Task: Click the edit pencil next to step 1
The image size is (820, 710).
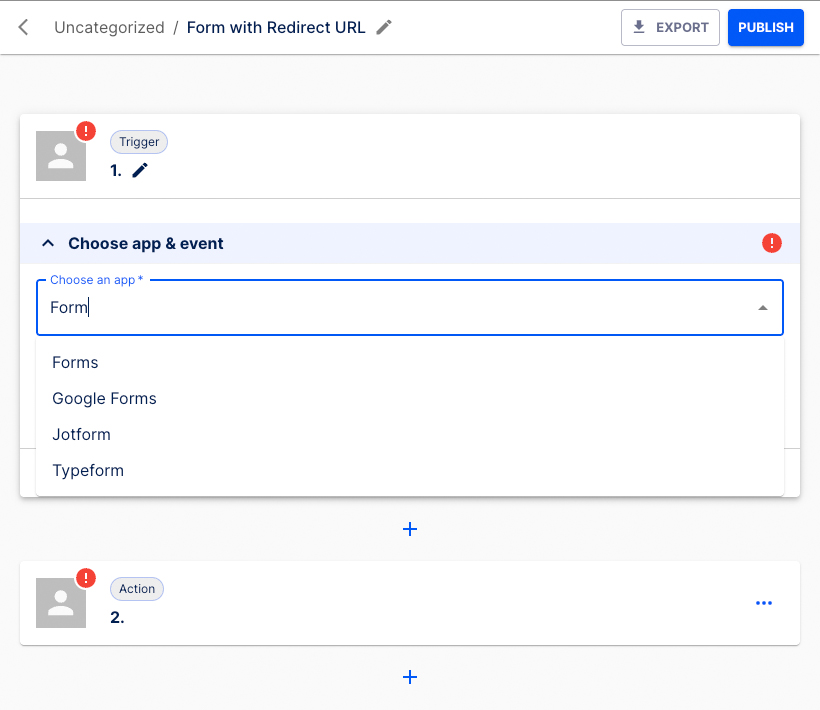Action: click(139, 169)
